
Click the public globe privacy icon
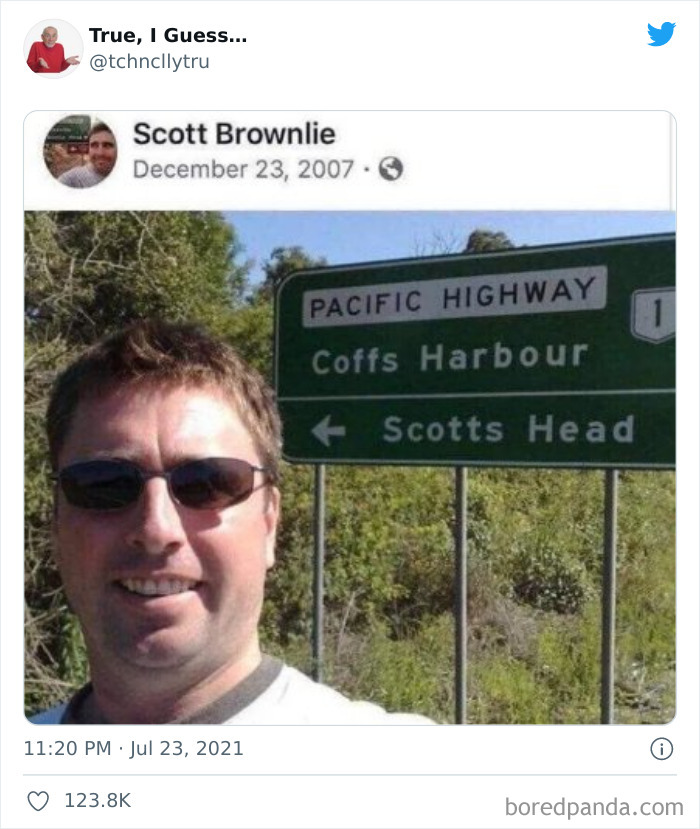tap(391, 169)
